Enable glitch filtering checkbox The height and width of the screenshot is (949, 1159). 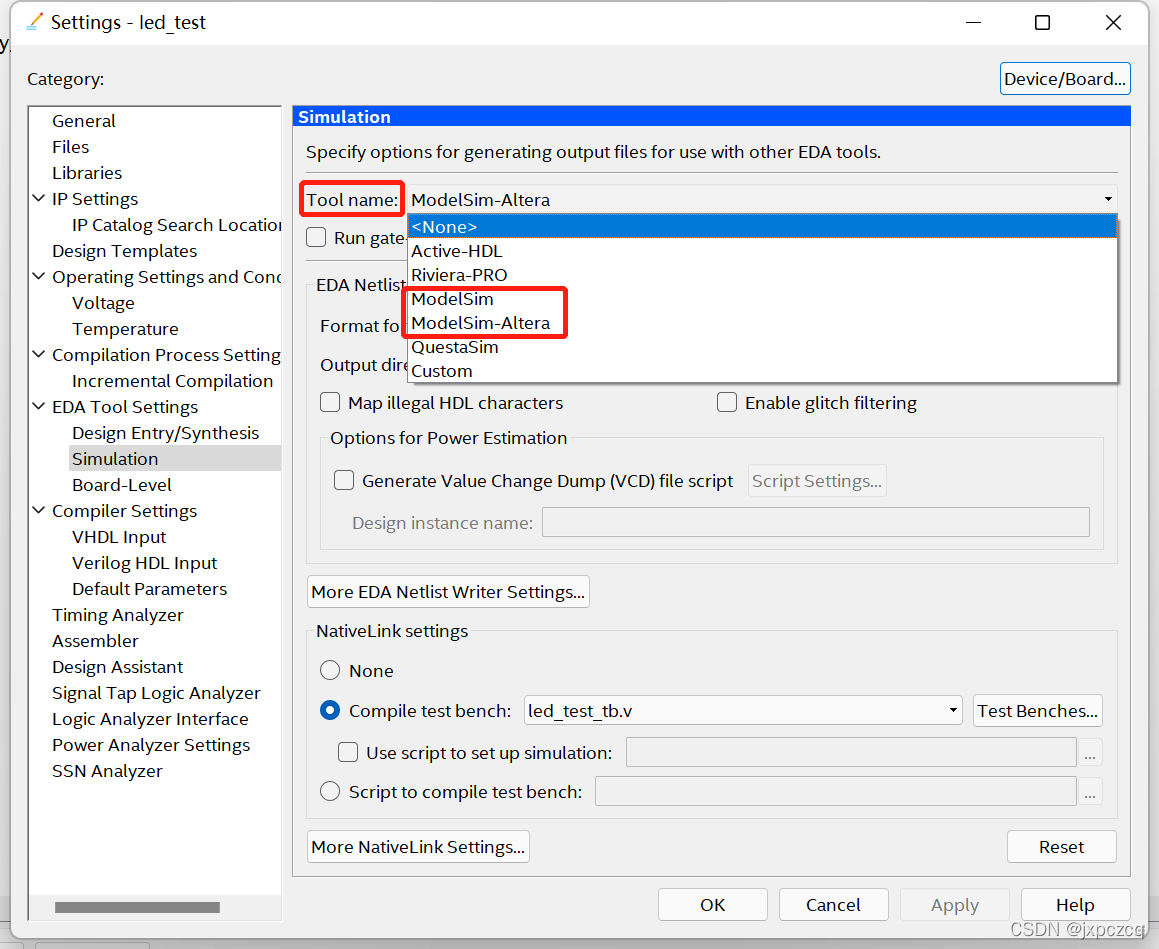point(727,402)
